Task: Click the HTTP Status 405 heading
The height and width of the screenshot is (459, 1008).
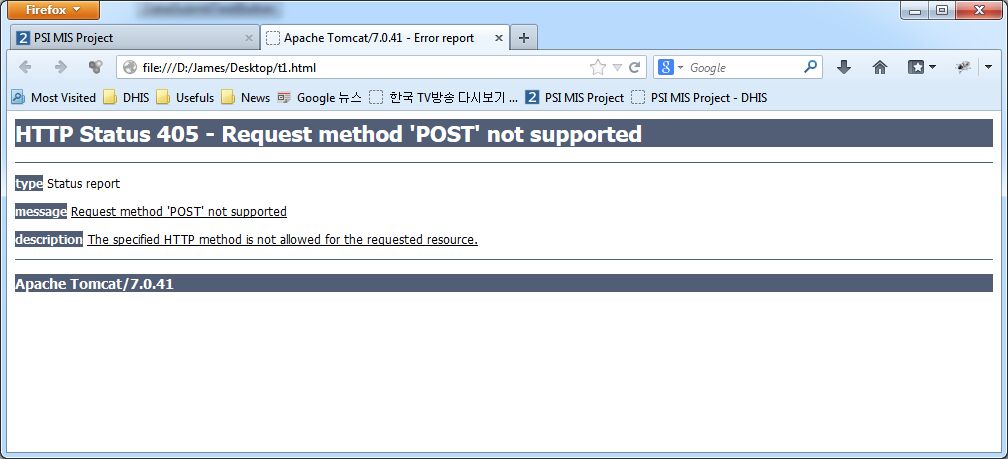Action: pyautogui.click(x=328, y=134)
